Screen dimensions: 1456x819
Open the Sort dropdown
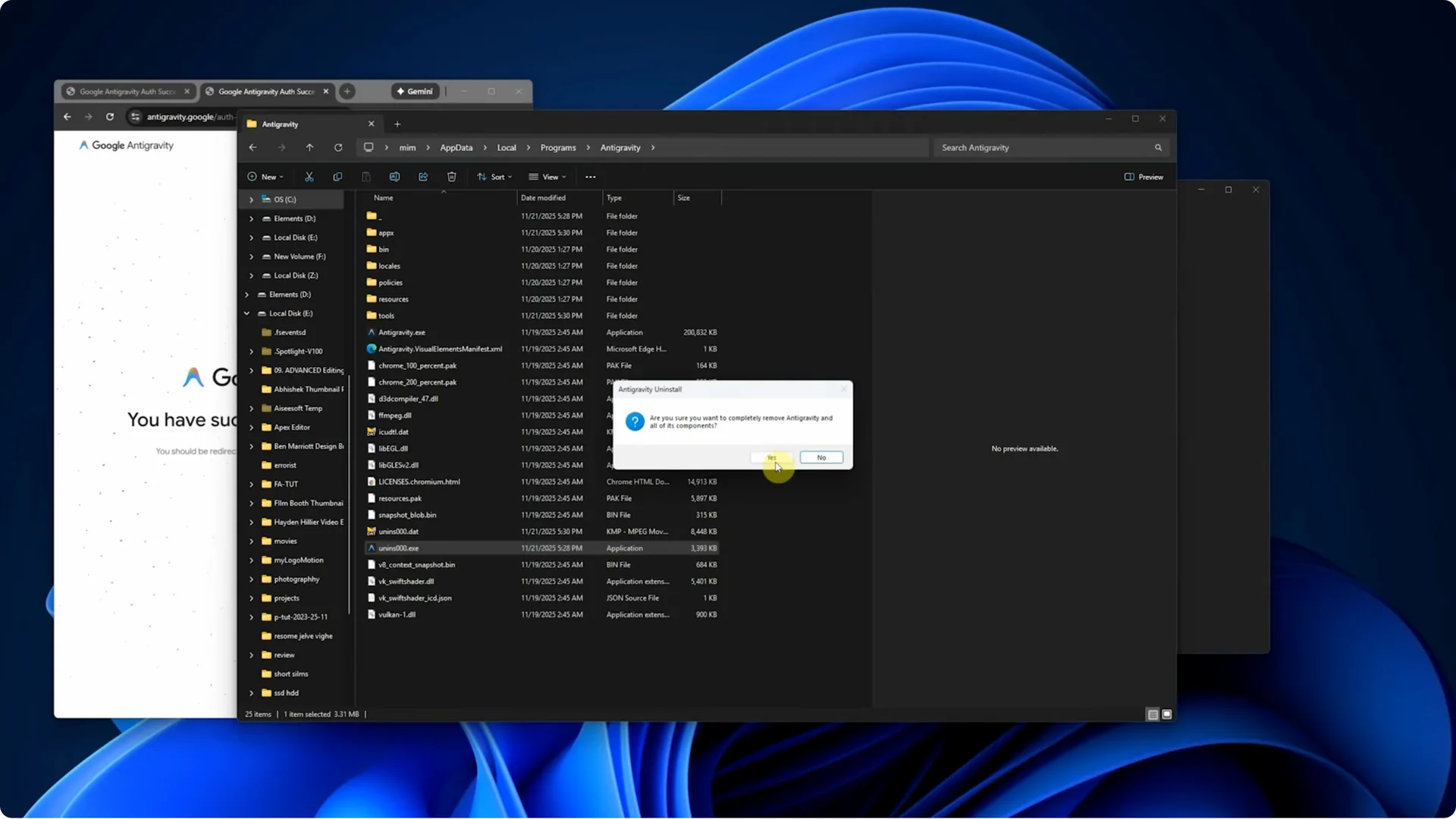coord(494,177)
